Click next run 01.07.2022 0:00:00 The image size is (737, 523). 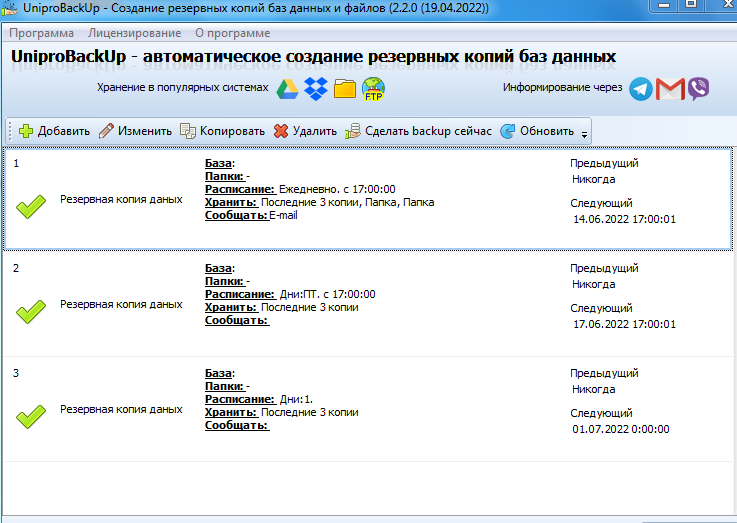tap(621, 429)
